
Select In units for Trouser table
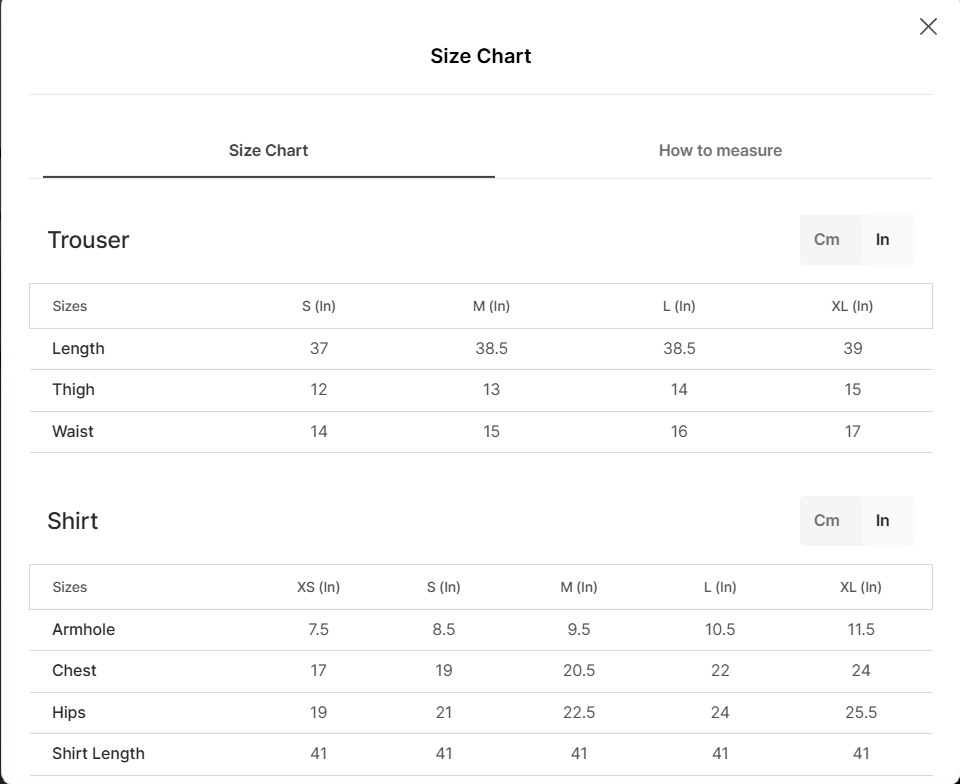click(x=883, y=239)
